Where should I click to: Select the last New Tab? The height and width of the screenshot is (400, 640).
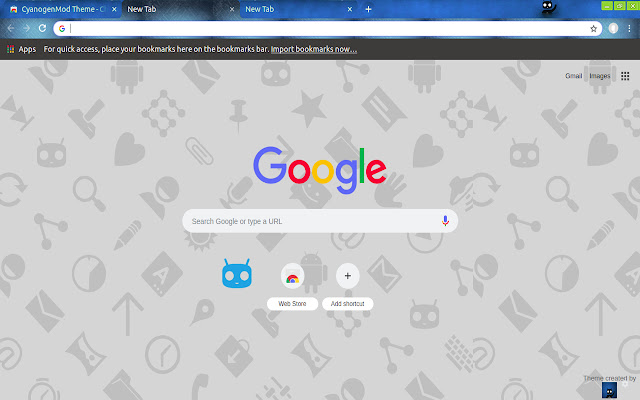[298, 9]
